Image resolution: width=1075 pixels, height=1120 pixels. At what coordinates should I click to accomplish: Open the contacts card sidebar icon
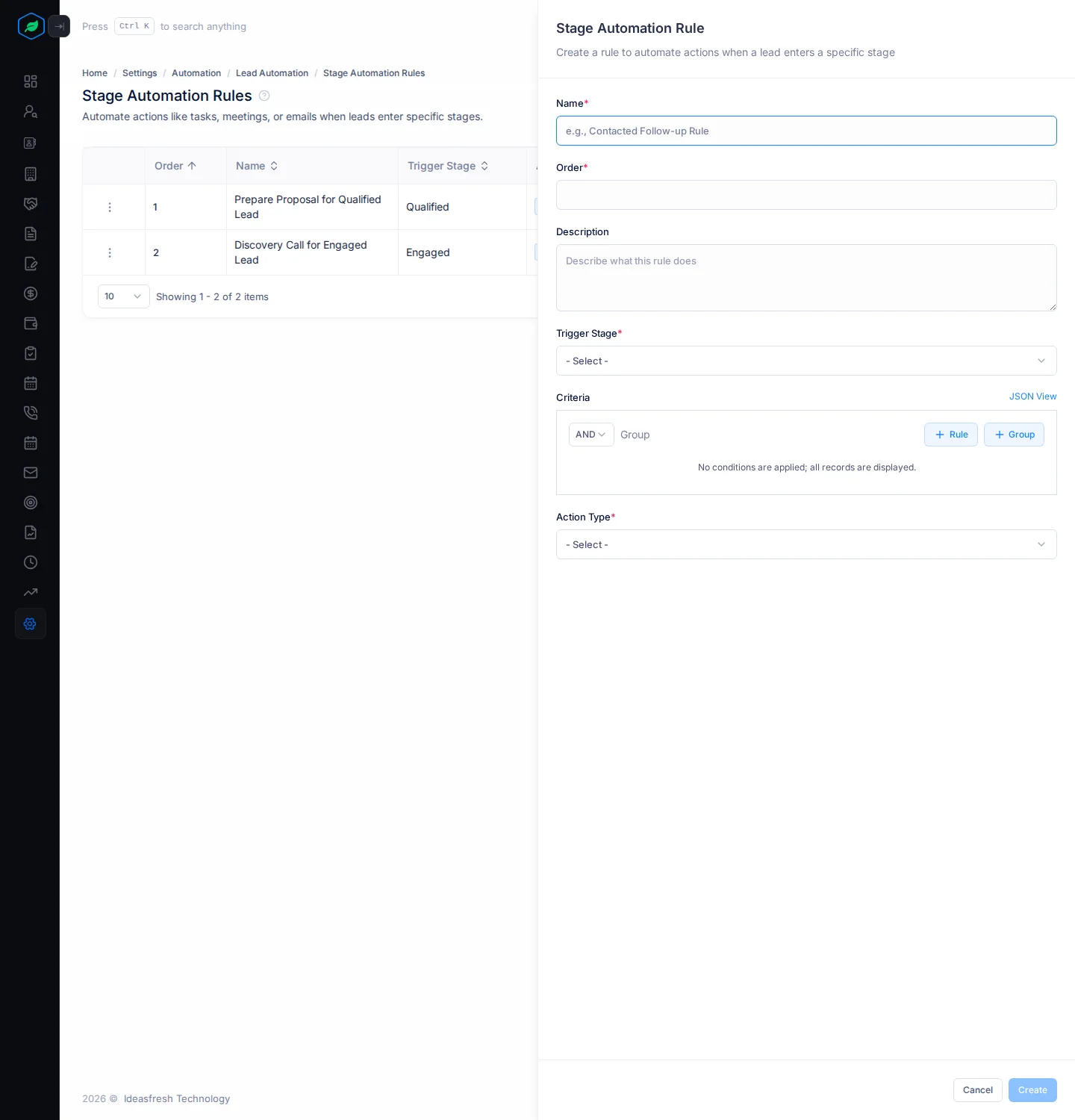(31, 143)
